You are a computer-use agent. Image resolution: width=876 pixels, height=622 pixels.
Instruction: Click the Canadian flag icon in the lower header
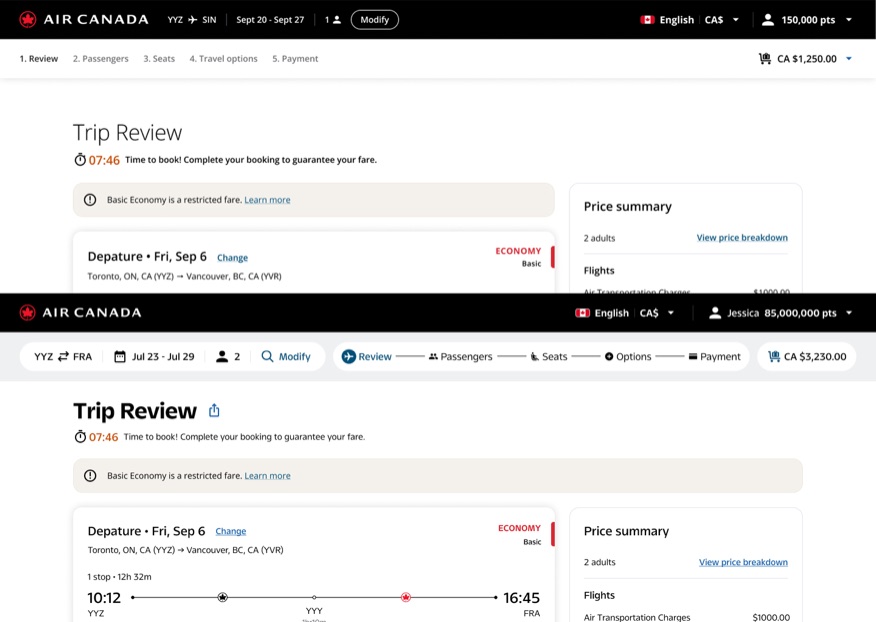[x=582, y=313]
